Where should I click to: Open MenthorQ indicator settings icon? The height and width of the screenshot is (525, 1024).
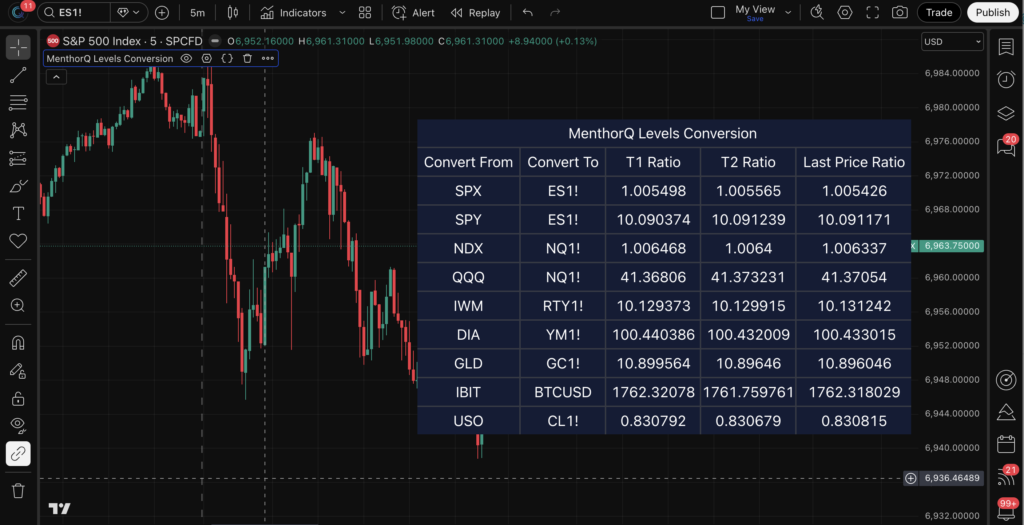pos(206,58)
